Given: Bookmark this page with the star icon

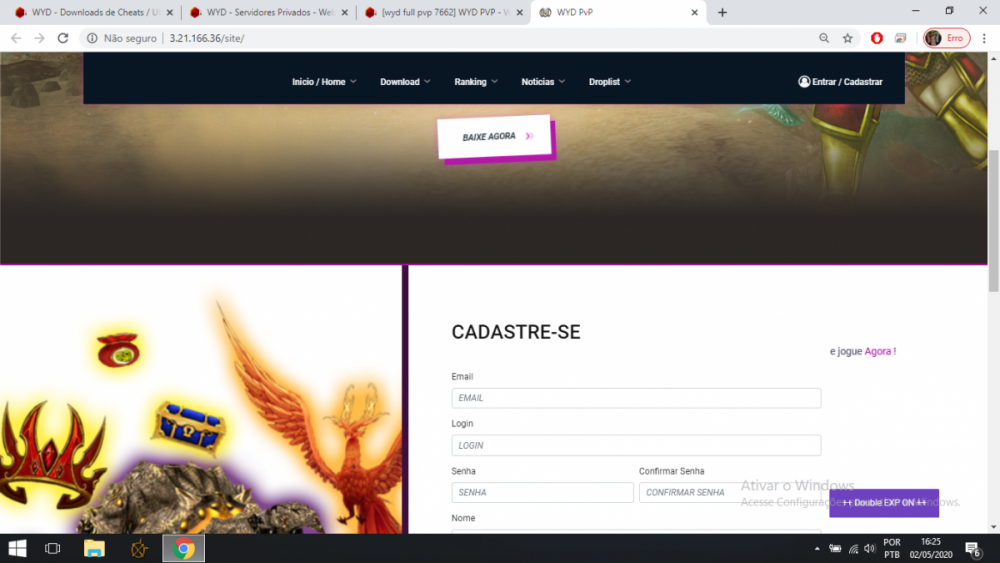Looking at the screenshot, I should point(848,38).
